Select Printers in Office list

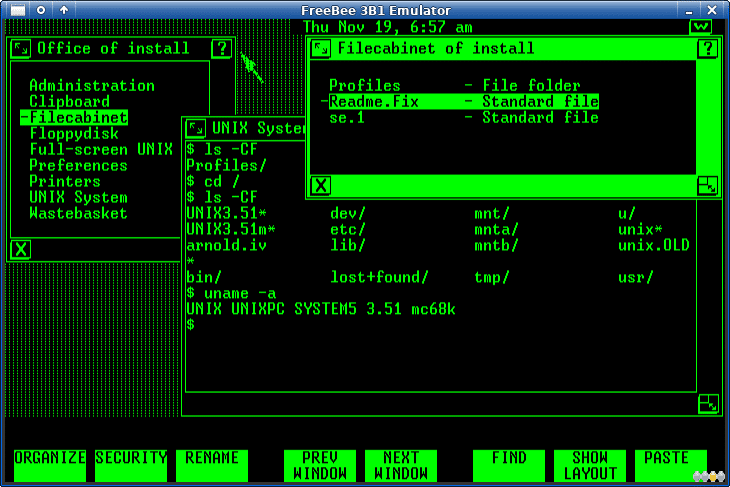(65, 181)
